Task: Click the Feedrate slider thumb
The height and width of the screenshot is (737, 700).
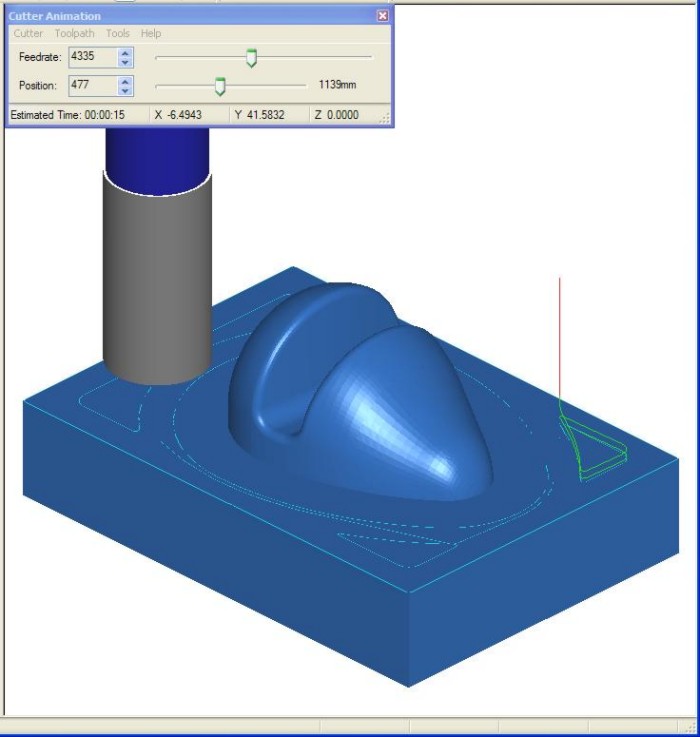Action: [252, 58]
